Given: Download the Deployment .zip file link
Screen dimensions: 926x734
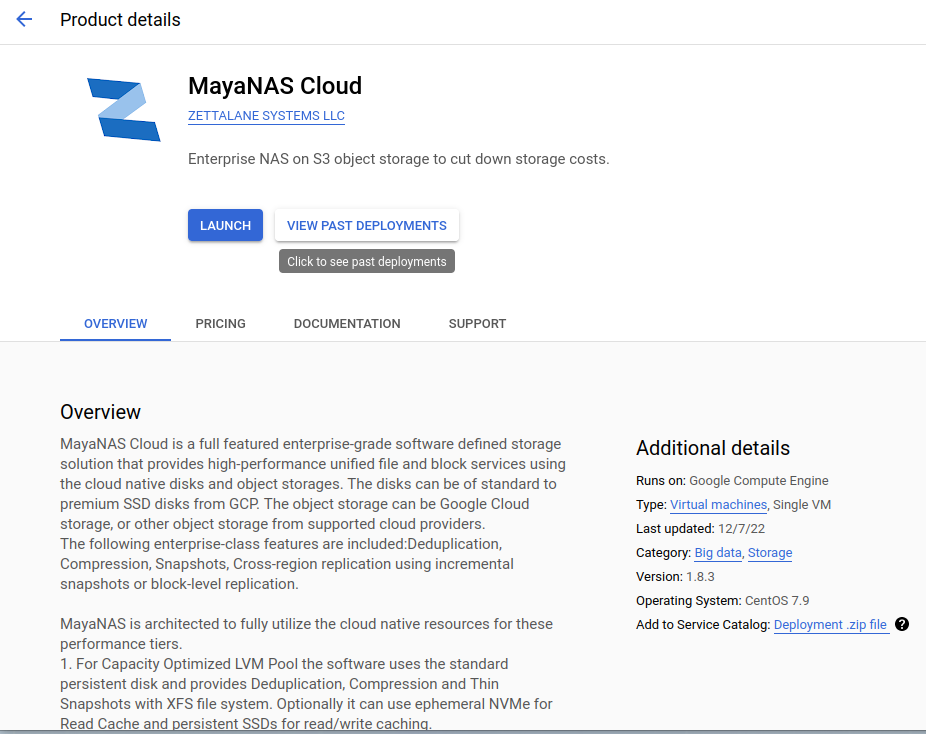Looking at the screenshot, I should [x=830, y=625].
